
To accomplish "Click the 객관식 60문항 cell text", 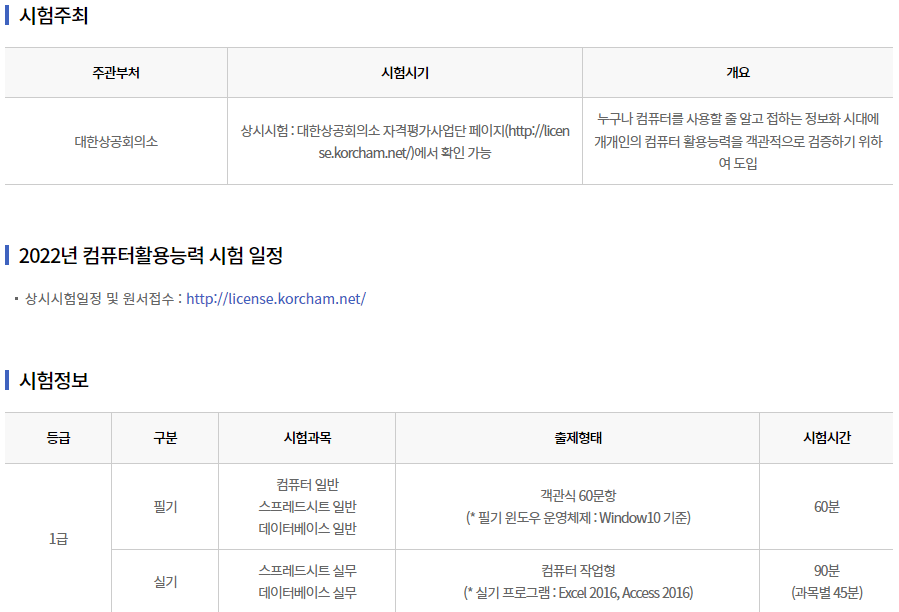I will (x=578, y=495).
